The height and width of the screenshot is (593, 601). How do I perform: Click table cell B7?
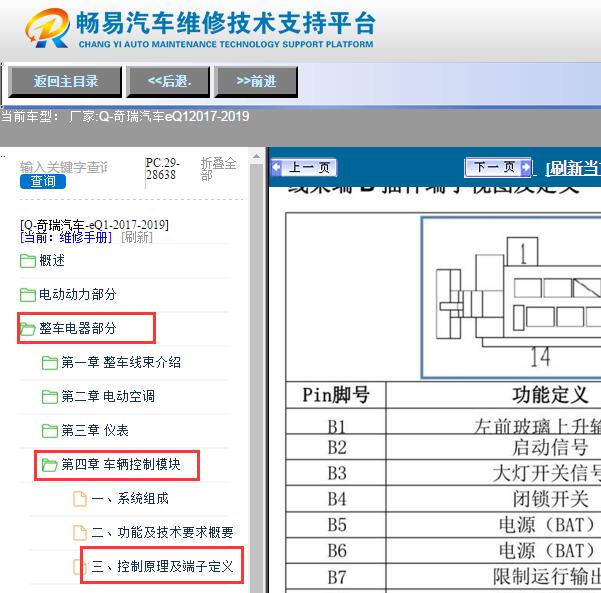(336, 577)
